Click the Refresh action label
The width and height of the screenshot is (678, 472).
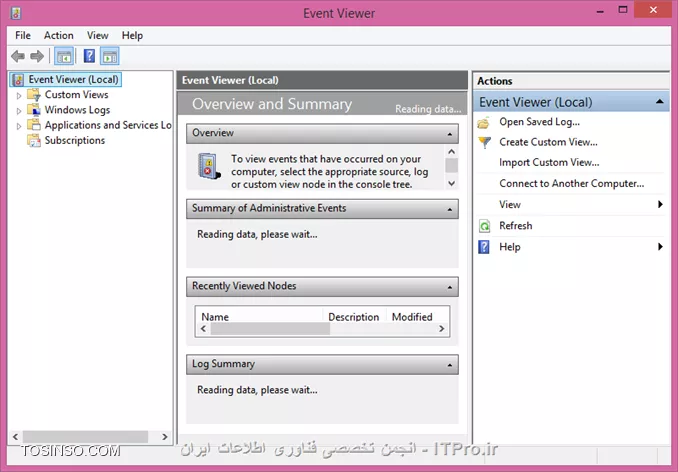click(515, 226)
